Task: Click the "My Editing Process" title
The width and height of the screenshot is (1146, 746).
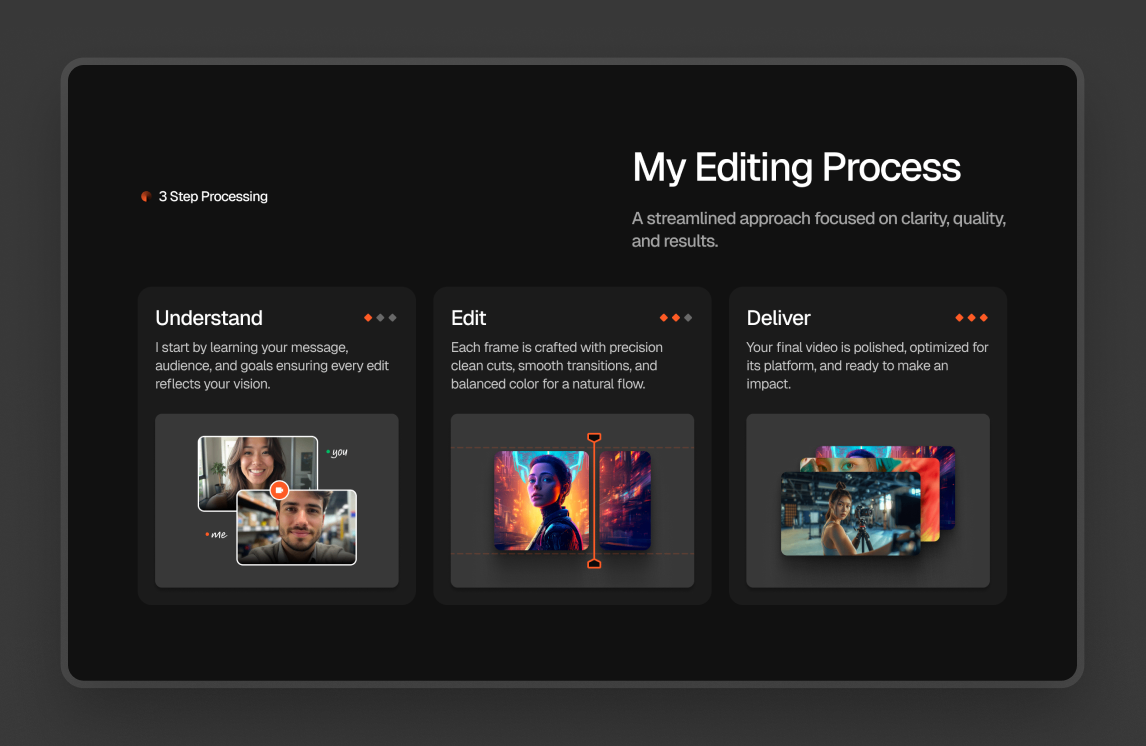Action: [796, 167]
